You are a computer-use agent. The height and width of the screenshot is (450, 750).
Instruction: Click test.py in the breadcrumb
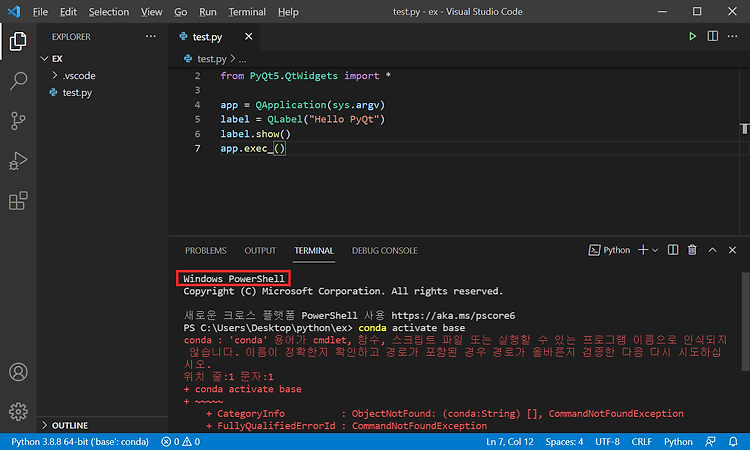point(211,59)
